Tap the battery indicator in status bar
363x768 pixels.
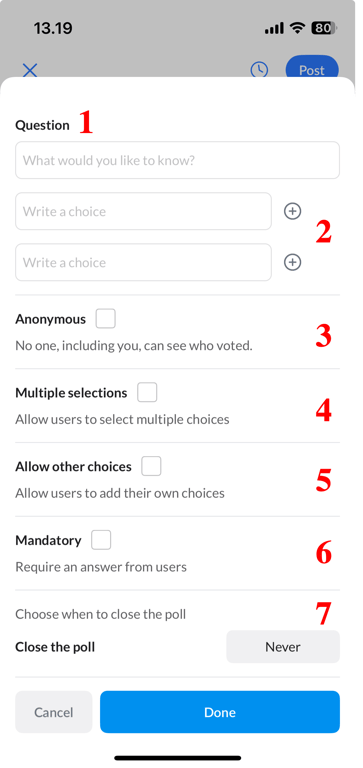click(x=324, y=28)
